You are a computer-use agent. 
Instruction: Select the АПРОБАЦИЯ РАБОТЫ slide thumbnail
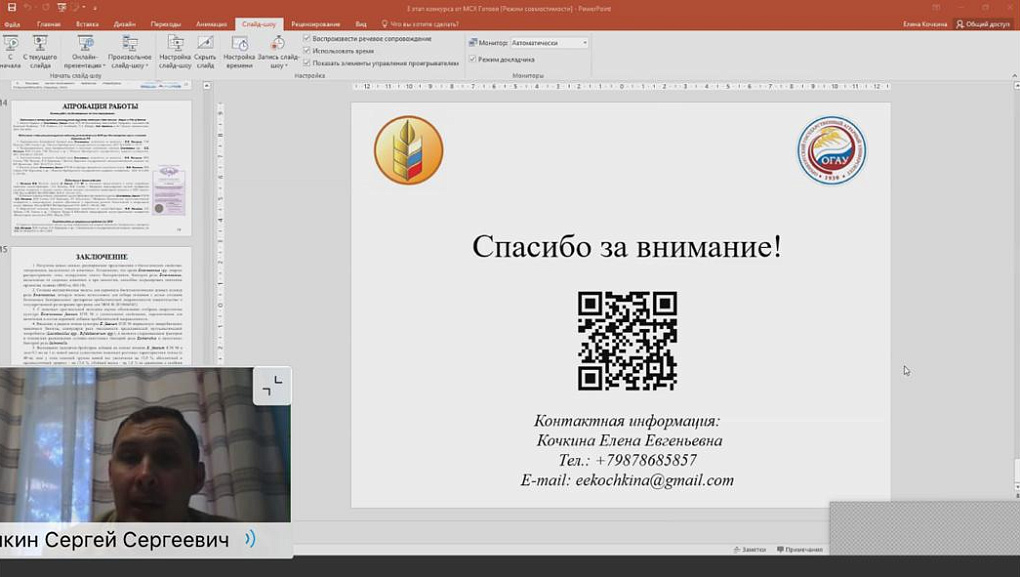pos(101,168)
